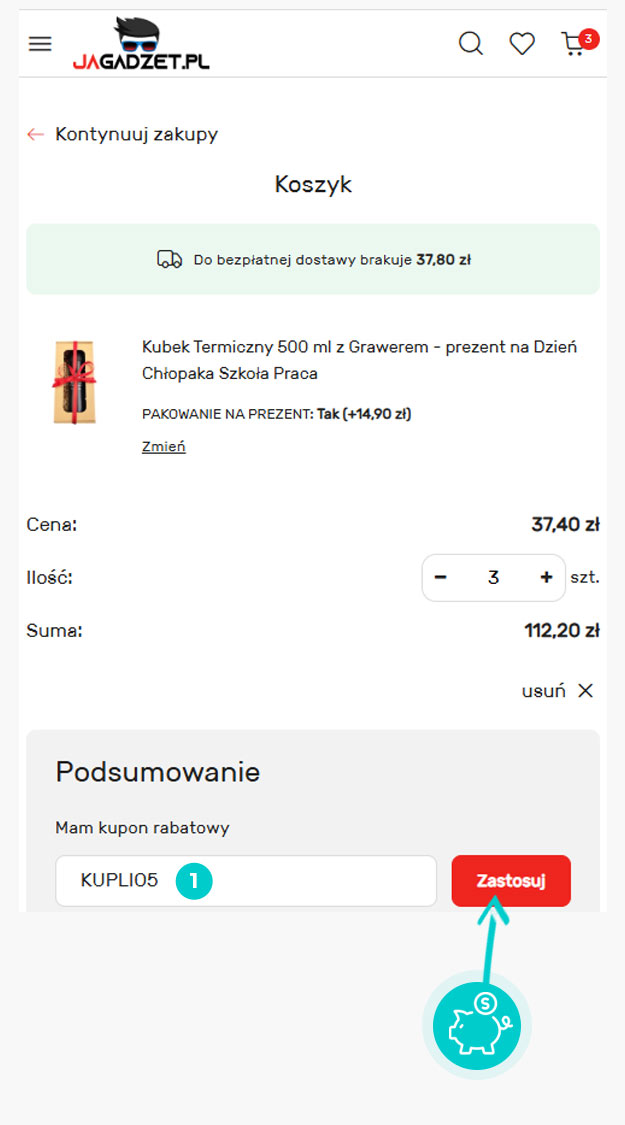The height and width of the screenshot is (1125, 625).
Task: Click the X icon to remove the product
Action: pyautogui.click(x=586, y=691)
